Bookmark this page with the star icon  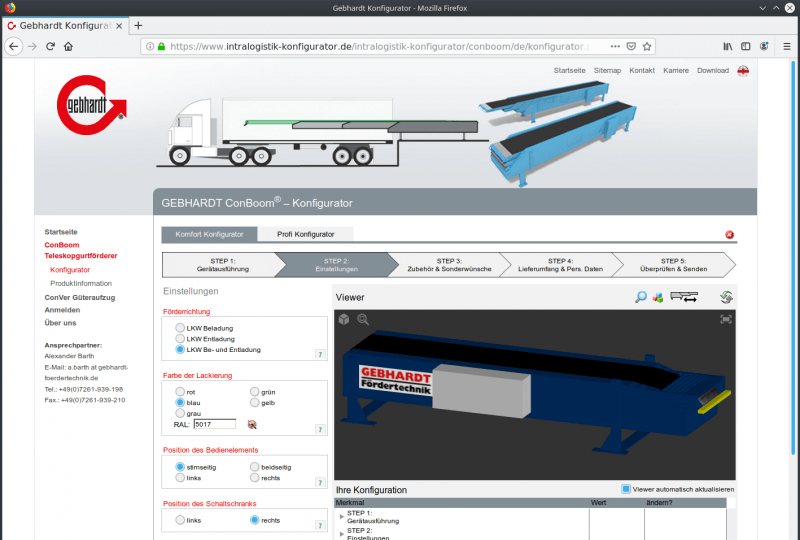tap(647, 46)
